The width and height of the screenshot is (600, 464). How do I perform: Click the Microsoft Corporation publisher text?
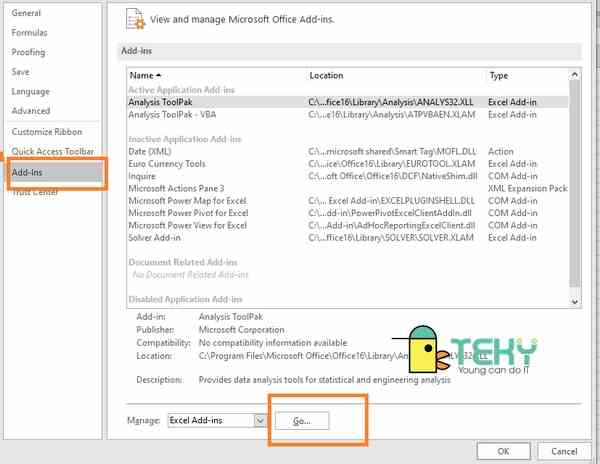tap(241, 330)
